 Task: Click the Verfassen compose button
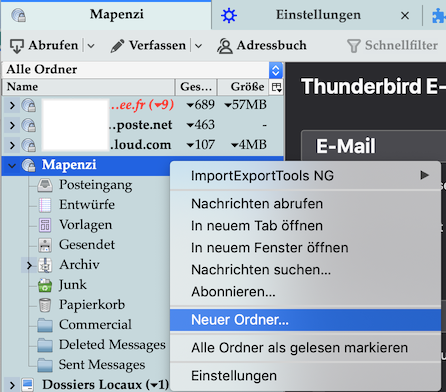point(149,45)
